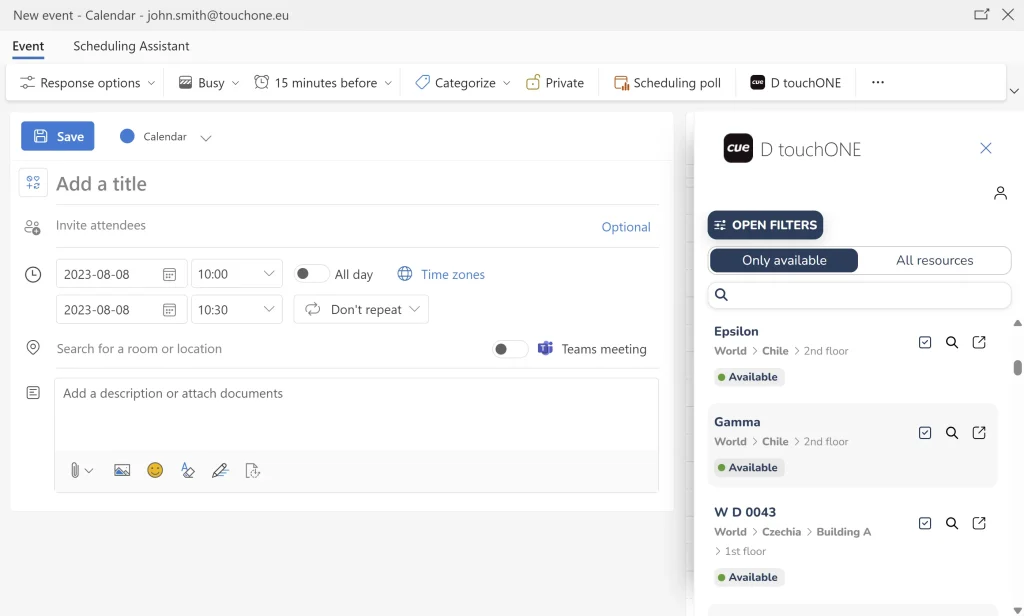Expand the start time 10:00 dropdown

tap(268, 274)
